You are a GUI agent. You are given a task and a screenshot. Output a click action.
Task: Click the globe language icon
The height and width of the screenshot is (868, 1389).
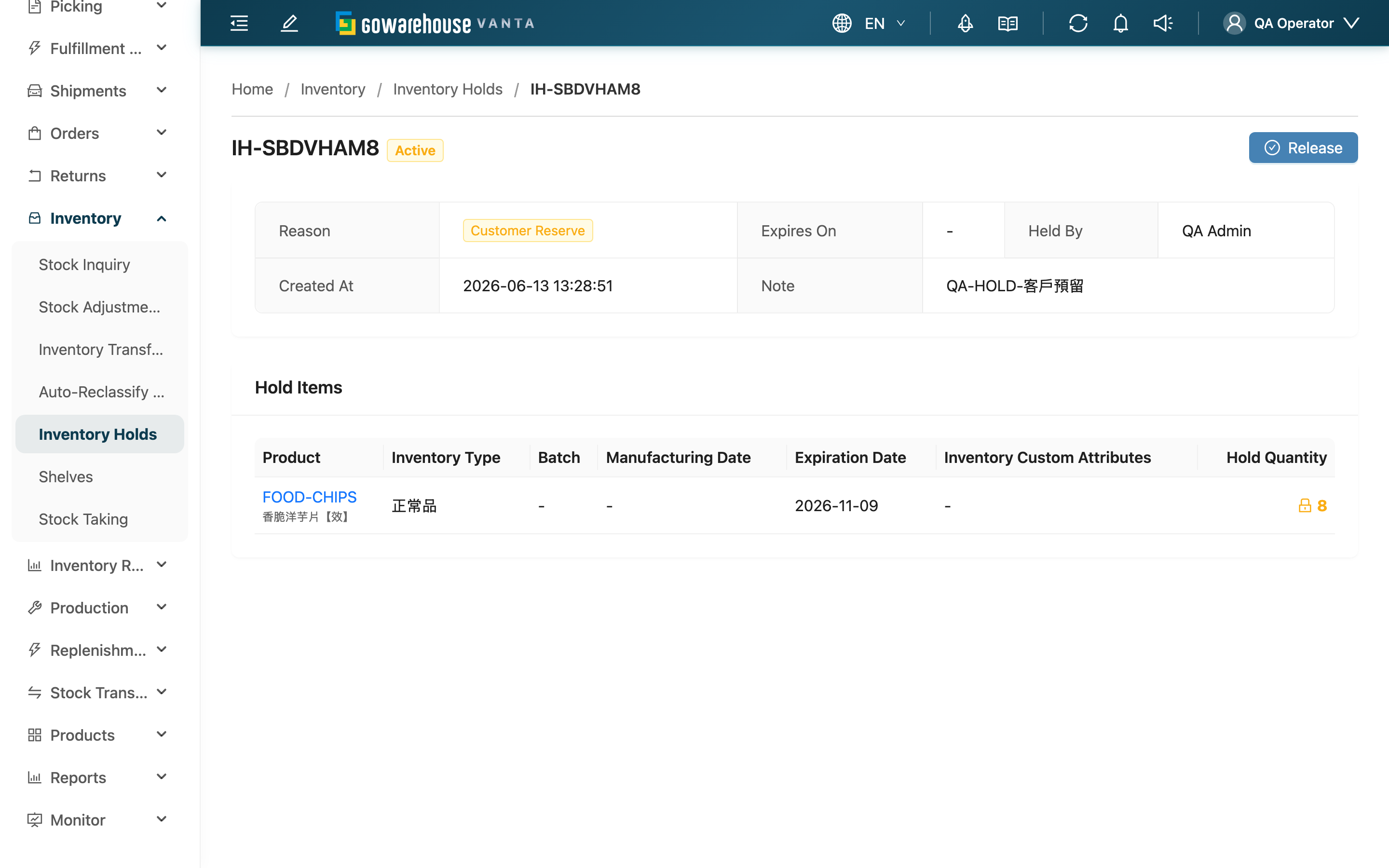[842, 24]
